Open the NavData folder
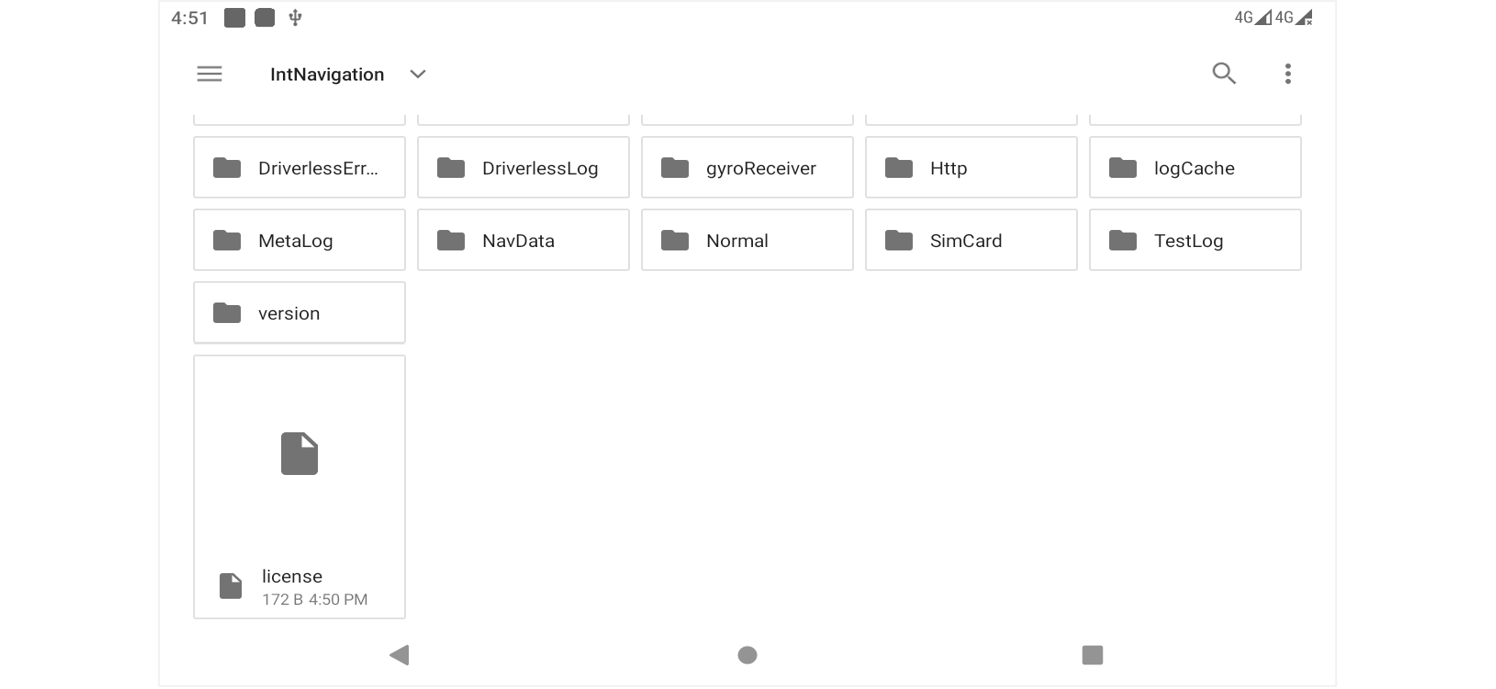Screen dimensions: 1496x689 click(x=523, y=240)
